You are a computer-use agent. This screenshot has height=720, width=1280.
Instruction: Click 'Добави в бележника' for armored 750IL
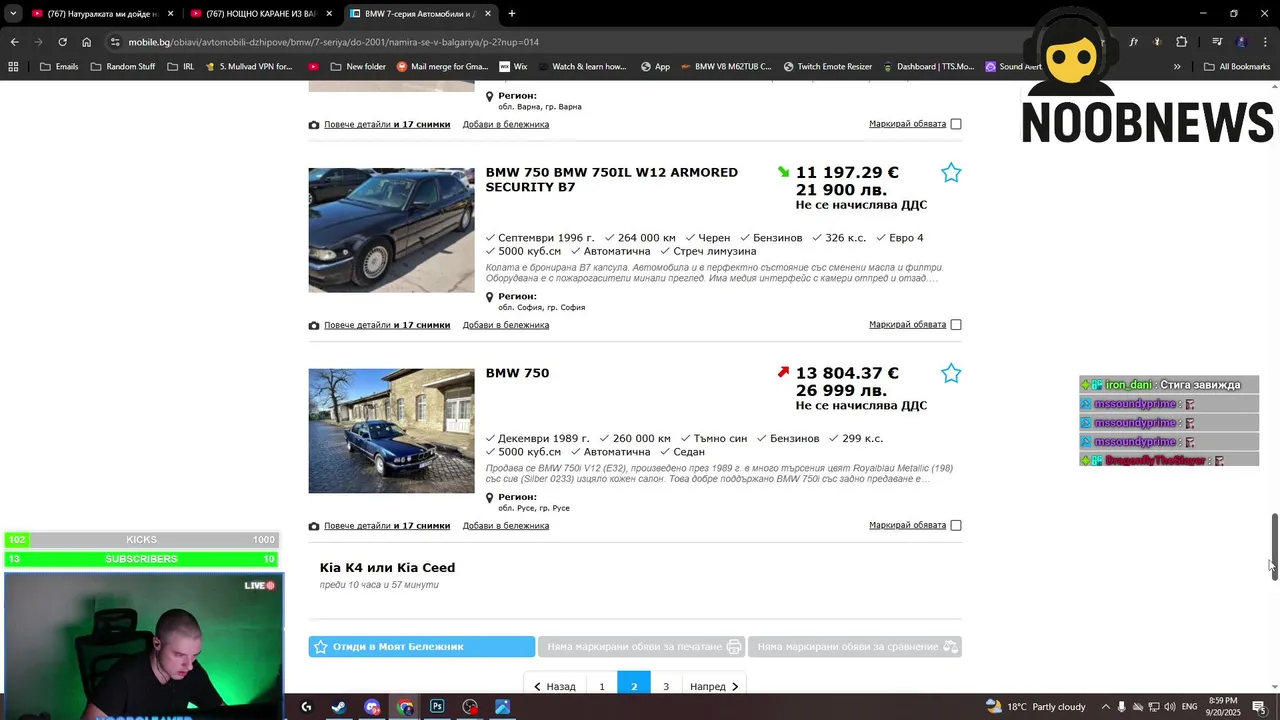(506, 325)
